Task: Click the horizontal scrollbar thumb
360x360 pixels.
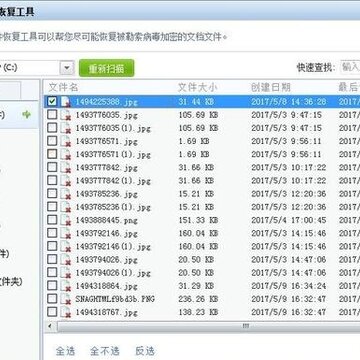Action: 246,326
